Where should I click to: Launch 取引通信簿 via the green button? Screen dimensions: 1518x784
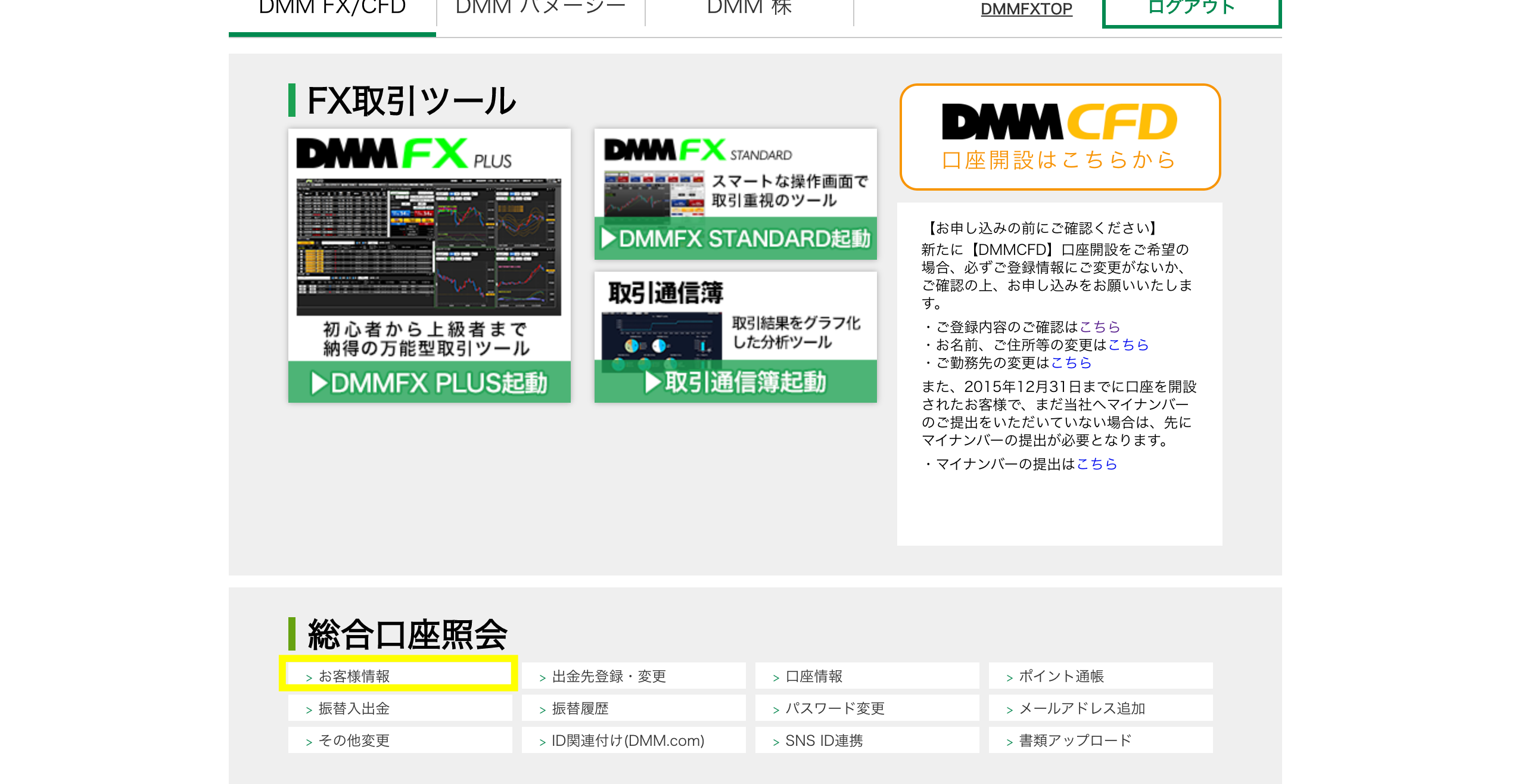tap(735, 382)
